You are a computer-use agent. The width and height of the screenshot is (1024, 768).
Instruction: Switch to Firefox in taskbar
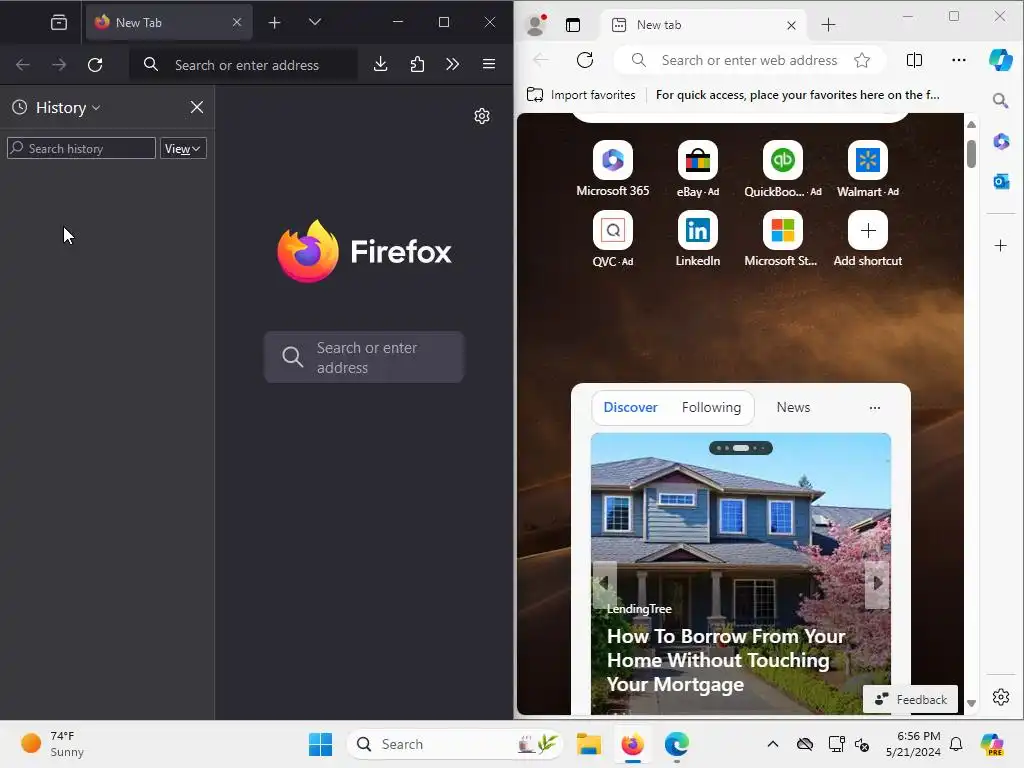[632, 744]
